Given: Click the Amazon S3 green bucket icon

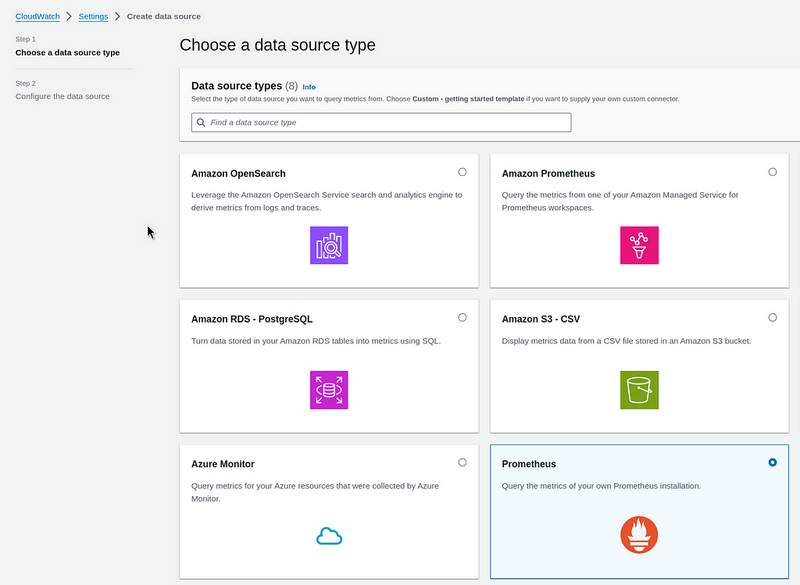Looking at the screenshot, I should (639, 389).
